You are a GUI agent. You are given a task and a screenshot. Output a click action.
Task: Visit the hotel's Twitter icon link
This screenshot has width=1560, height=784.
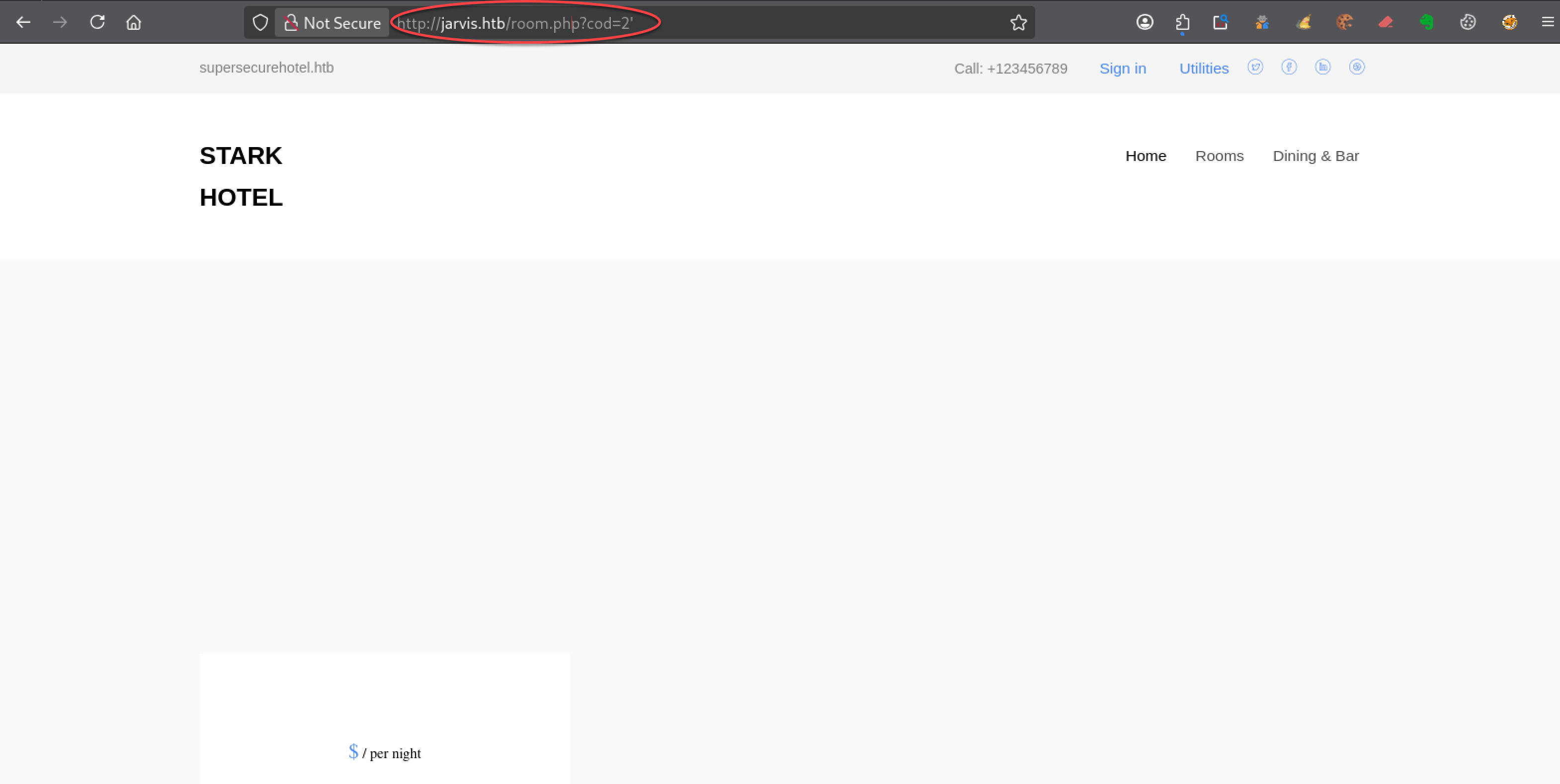1255,67
